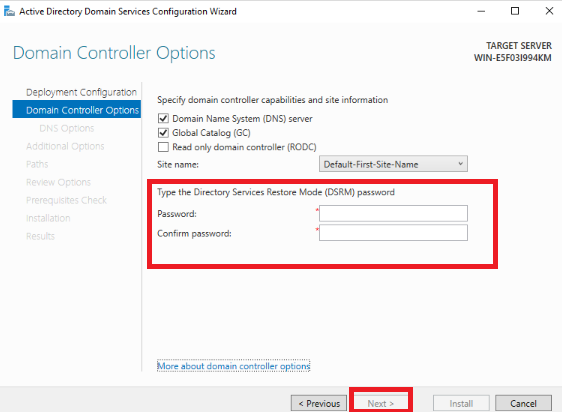The width and height of the screenshot is (562, 412).
Task: Minimize the wizard window
Action: coord(481,11)
